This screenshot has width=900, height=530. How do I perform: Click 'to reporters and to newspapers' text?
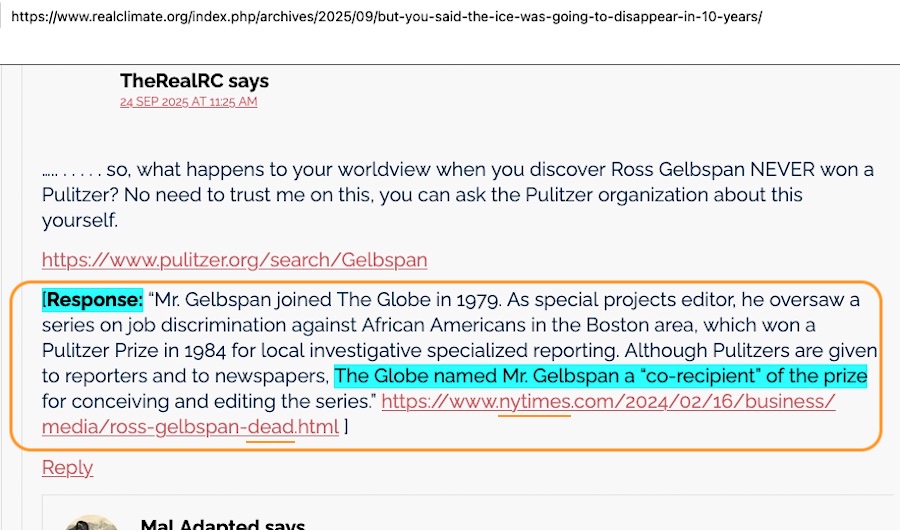pos(185,377)
